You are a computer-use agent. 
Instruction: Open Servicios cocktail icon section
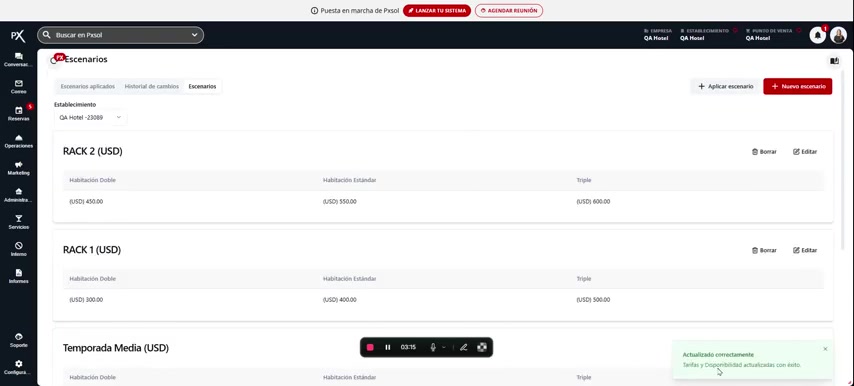click(x=19, y=222)
